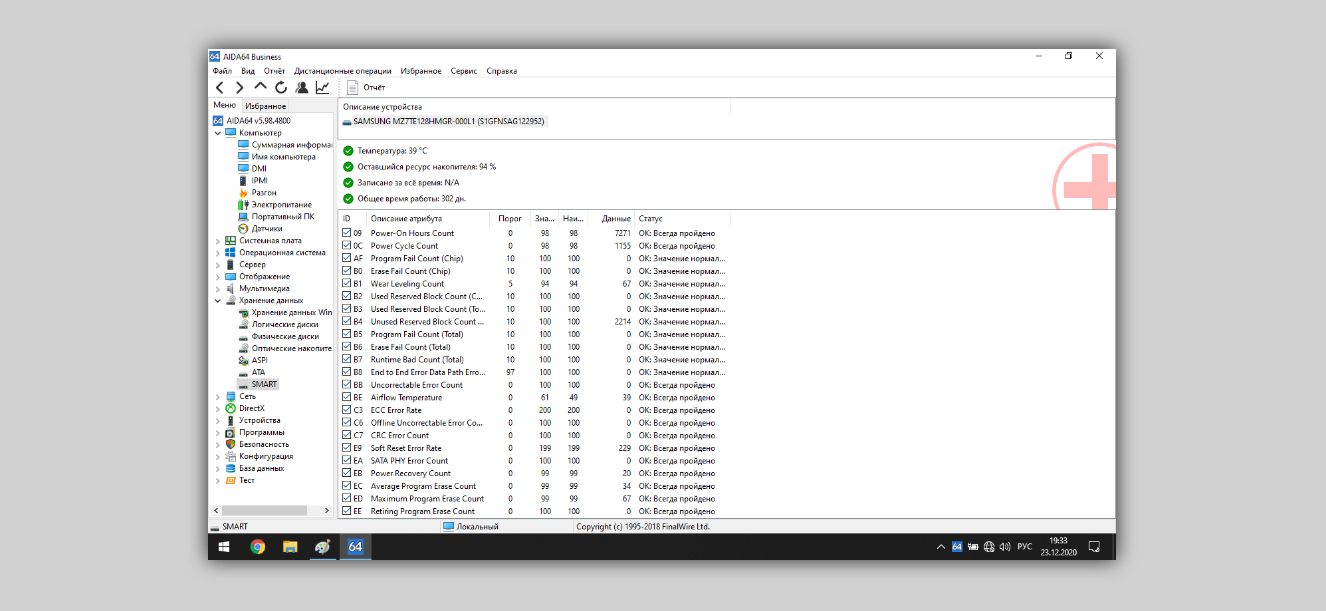The height and width of the screenshot is (611, 1326).
Task: Select the Портативный ПК laptop icon
Action: pos(243,216)
